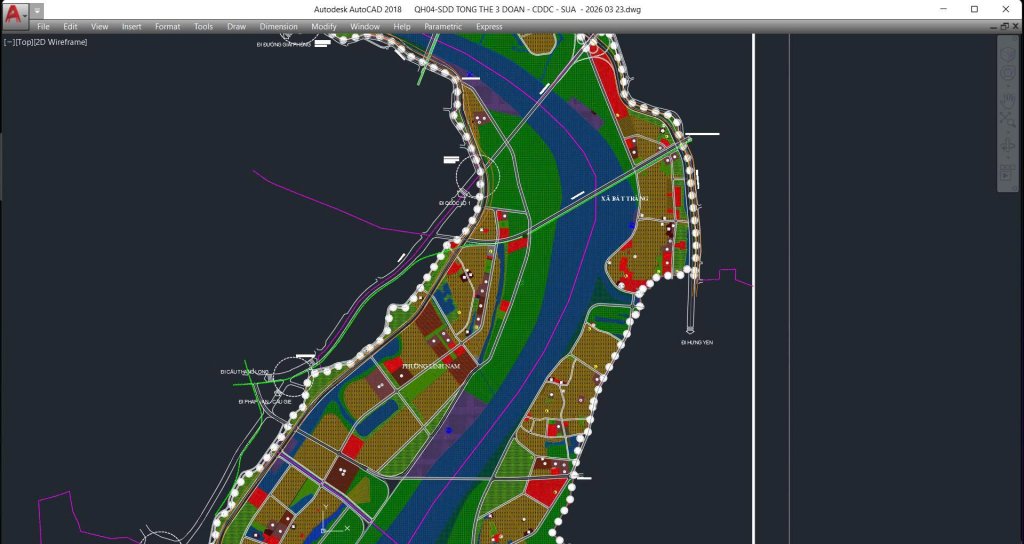
Task: Open the Modify menu
Action: coord(324,27)
